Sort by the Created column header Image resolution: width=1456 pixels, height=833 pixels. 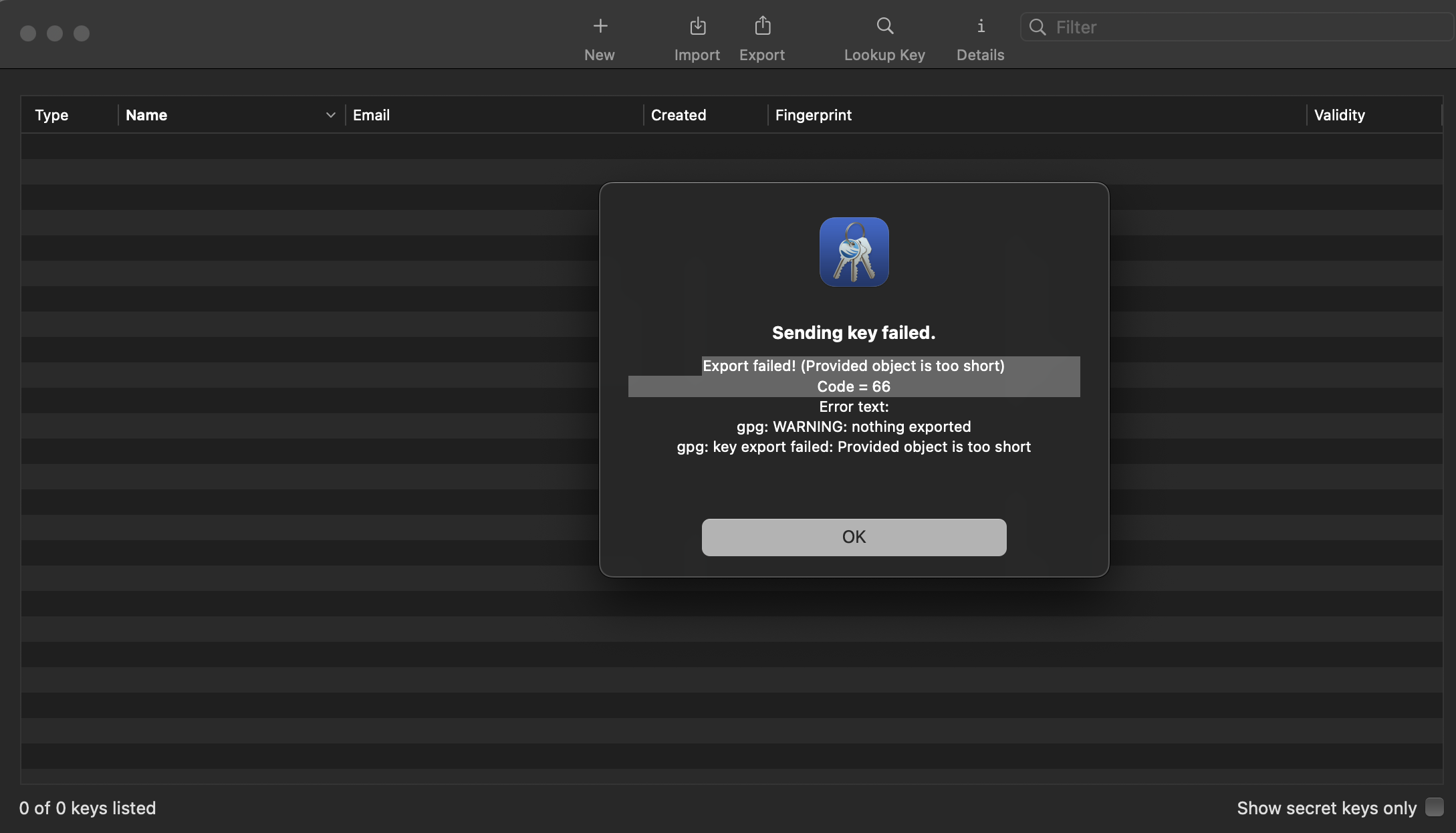click(x=678, y=115)
